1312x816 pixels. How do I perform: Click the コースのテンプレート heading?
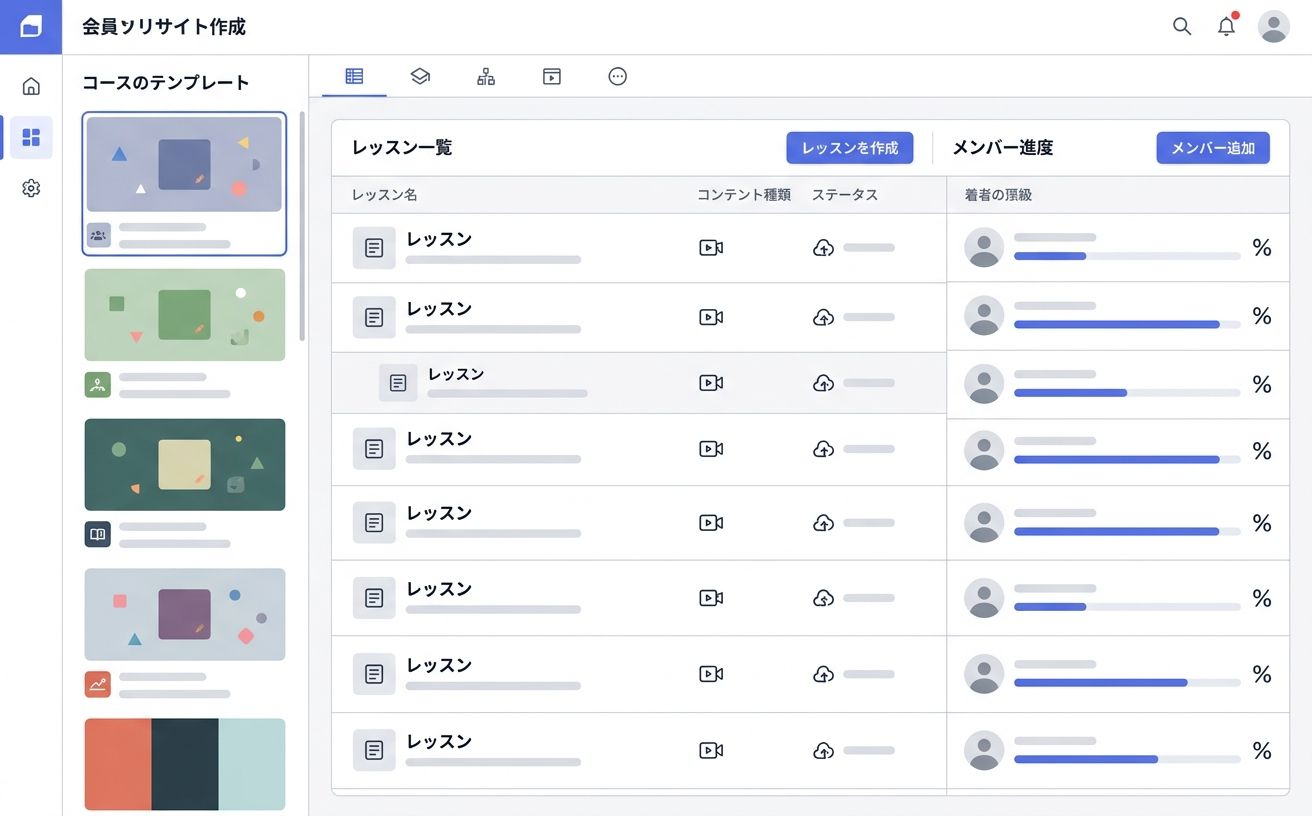[166, 83]
